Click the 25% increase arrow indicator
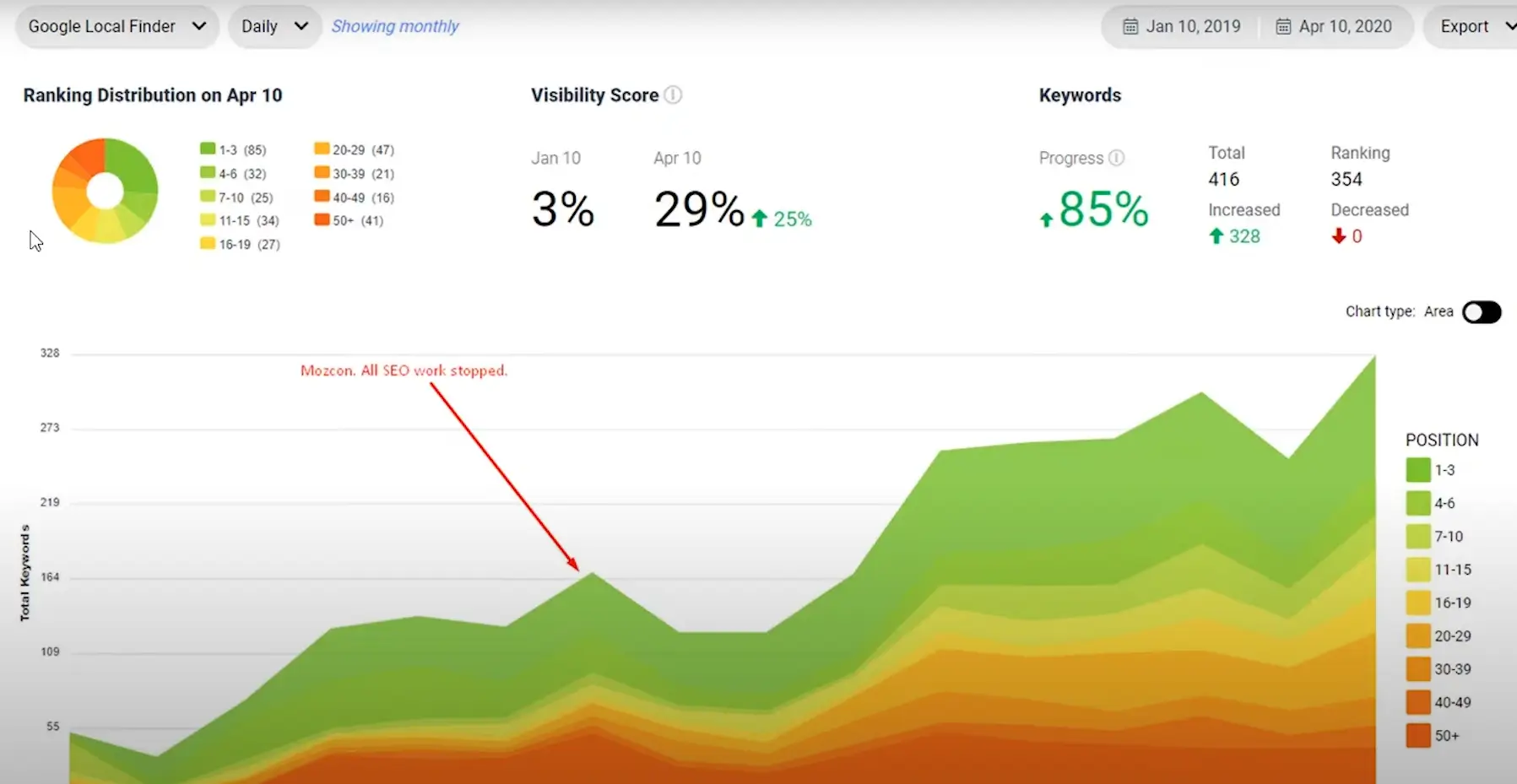Viewport: 1517px width, 784px height. 761,219
